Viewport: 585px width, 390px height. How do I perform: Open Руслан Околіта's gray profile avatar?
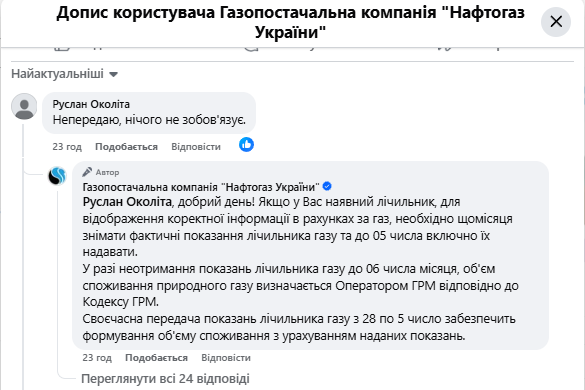point(24,106)
